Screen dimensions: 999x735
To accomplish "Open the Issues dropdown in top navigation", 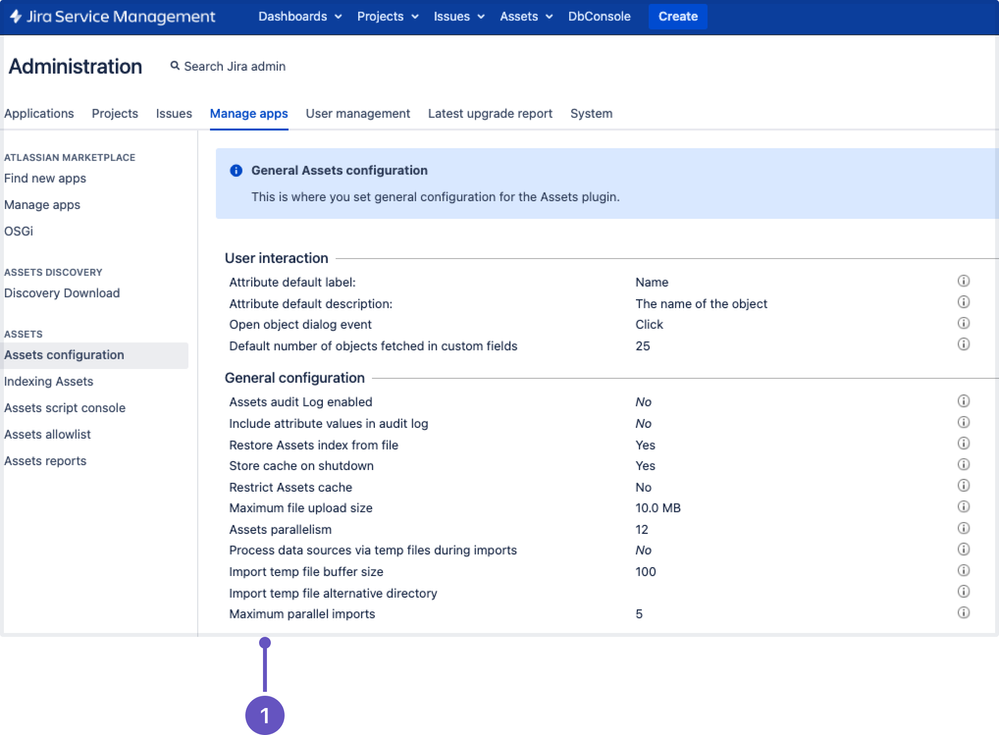I will tap(459, 17).
